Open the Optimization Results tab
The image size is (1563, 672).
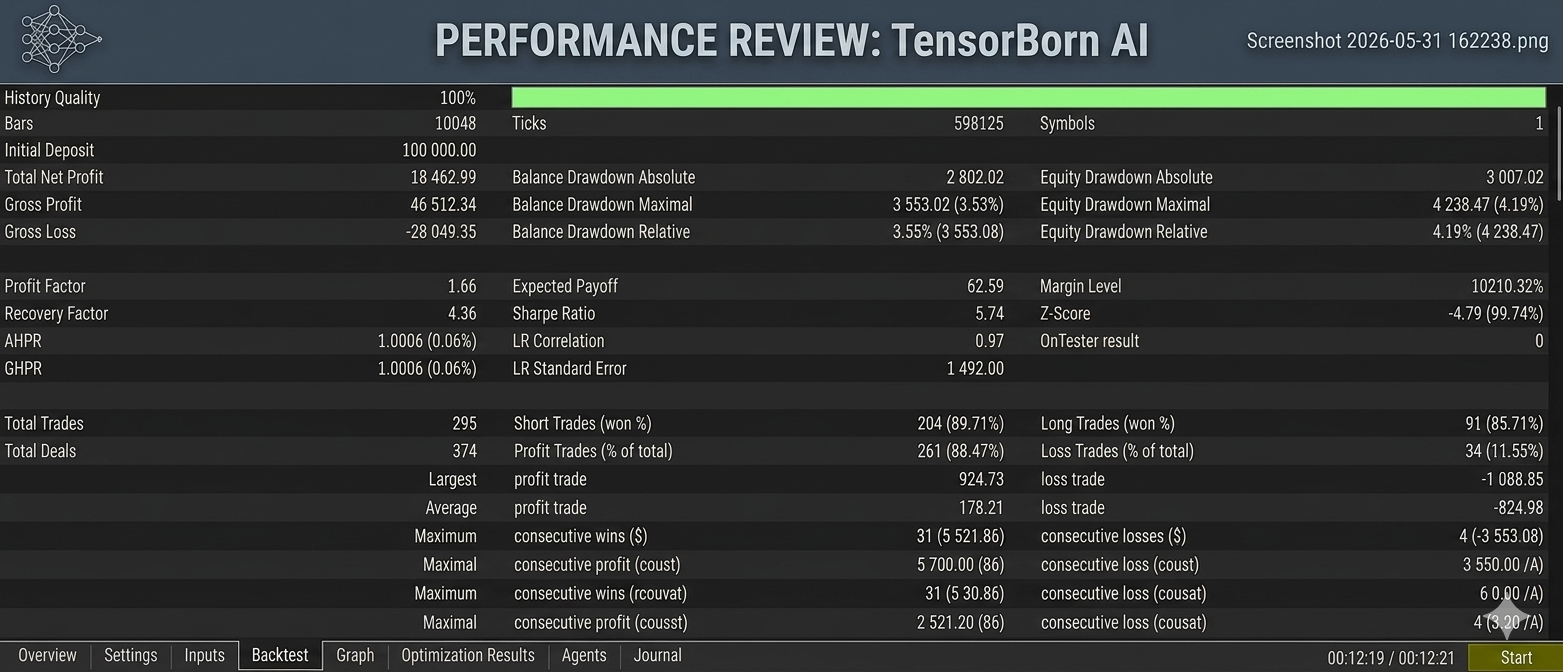[x=468, y=656]
